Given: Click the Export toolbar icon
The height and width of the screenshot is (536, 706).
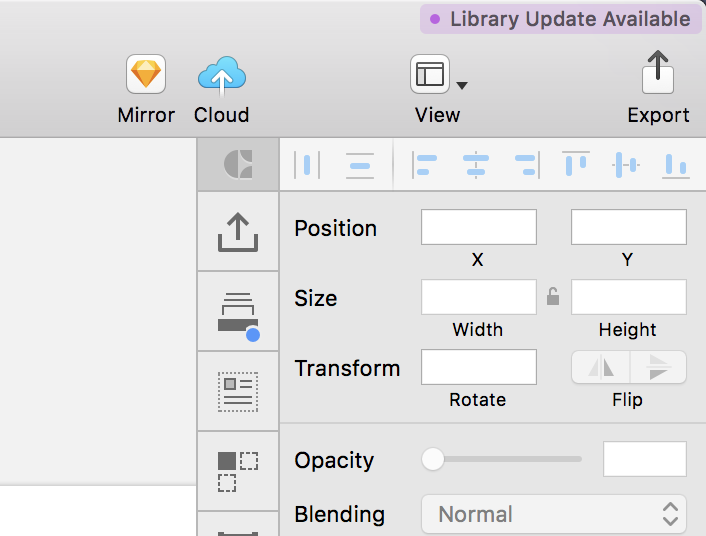Looking at the screenshot, I should (658, 72).
